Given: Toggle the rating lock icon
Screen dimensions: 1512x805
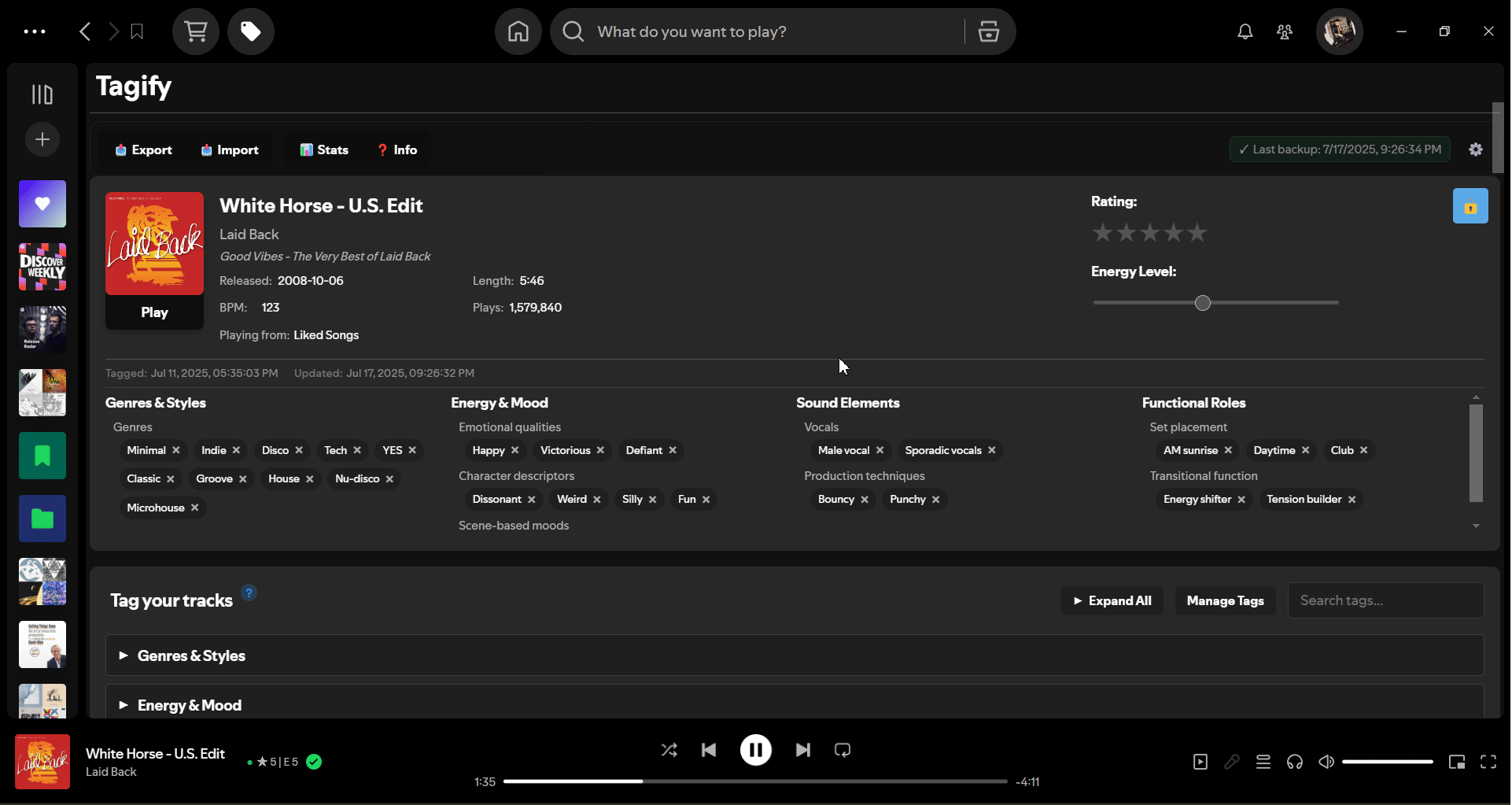Looking at the screenshot, I should (1470, 205).
